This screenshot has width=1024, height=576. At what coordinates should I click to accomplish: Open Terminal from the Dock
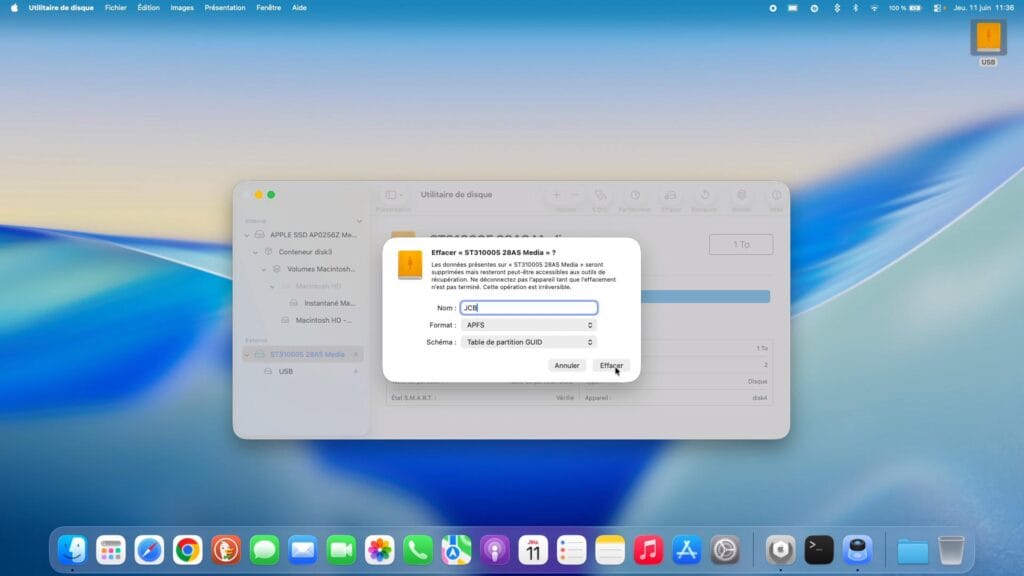click(x=819, y=550)
